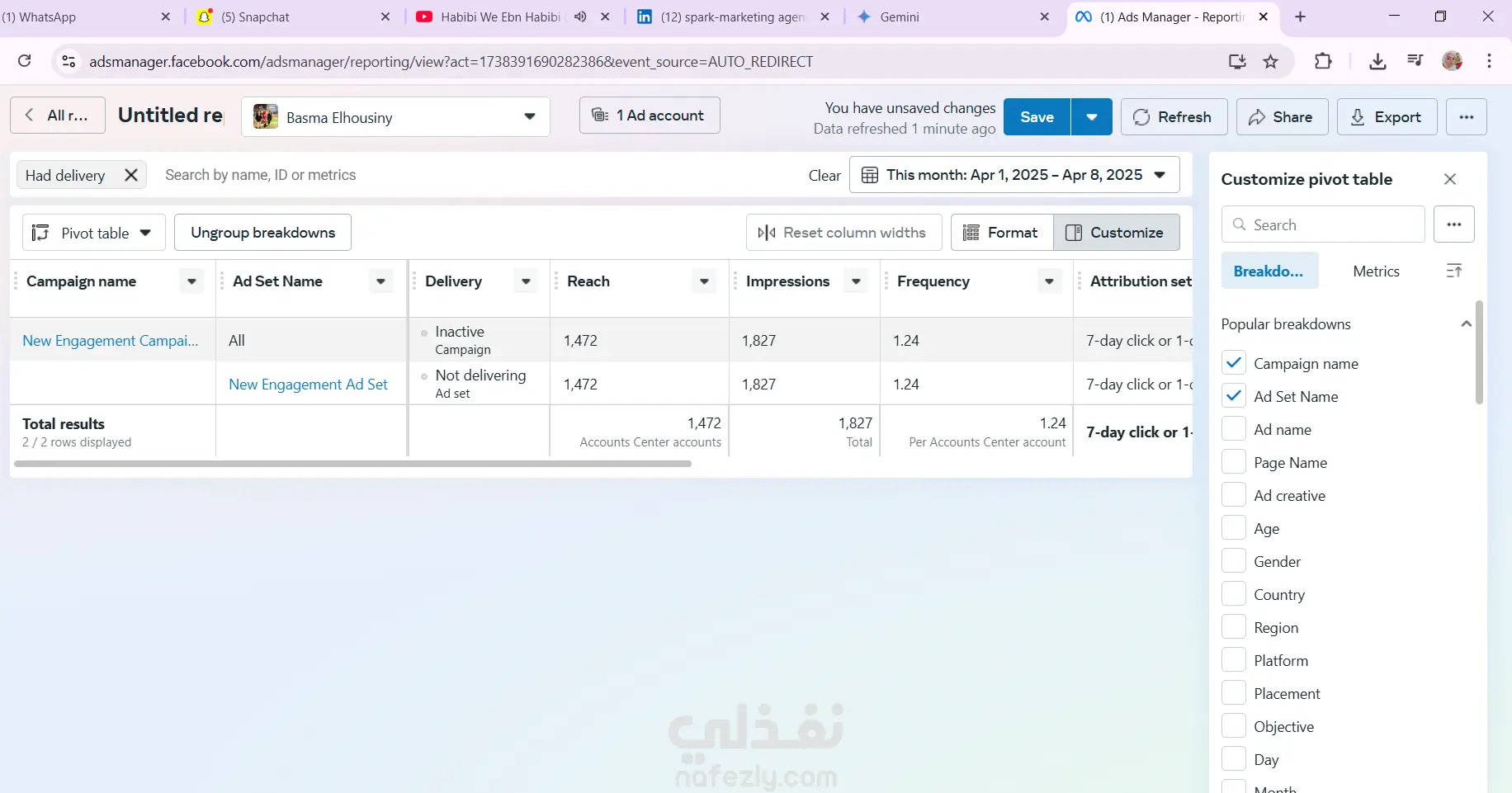Open the Basma Elhousiny account selector

click(x=396, y=117)
